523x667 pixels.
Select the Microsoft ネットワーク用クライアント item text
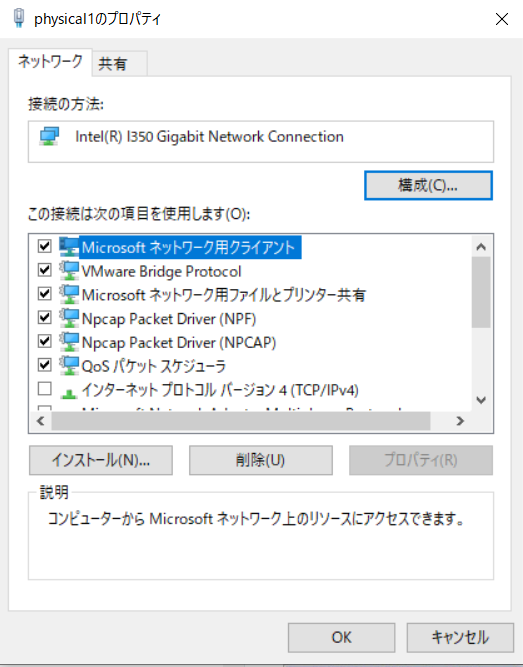click(x=188, y=247)
